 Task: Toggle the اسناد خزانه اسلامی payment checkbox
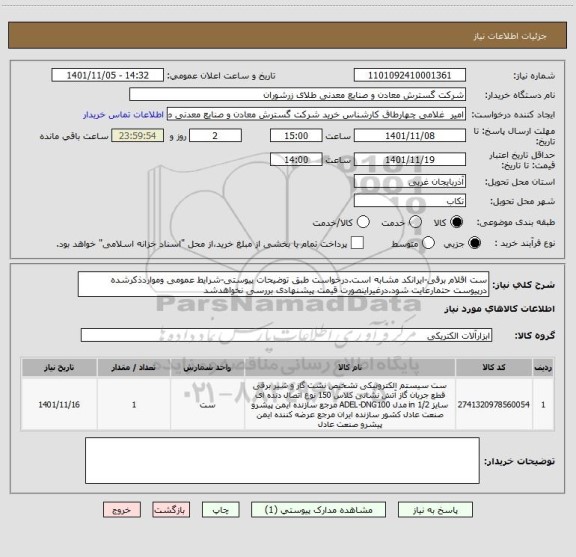click(357, 243)
